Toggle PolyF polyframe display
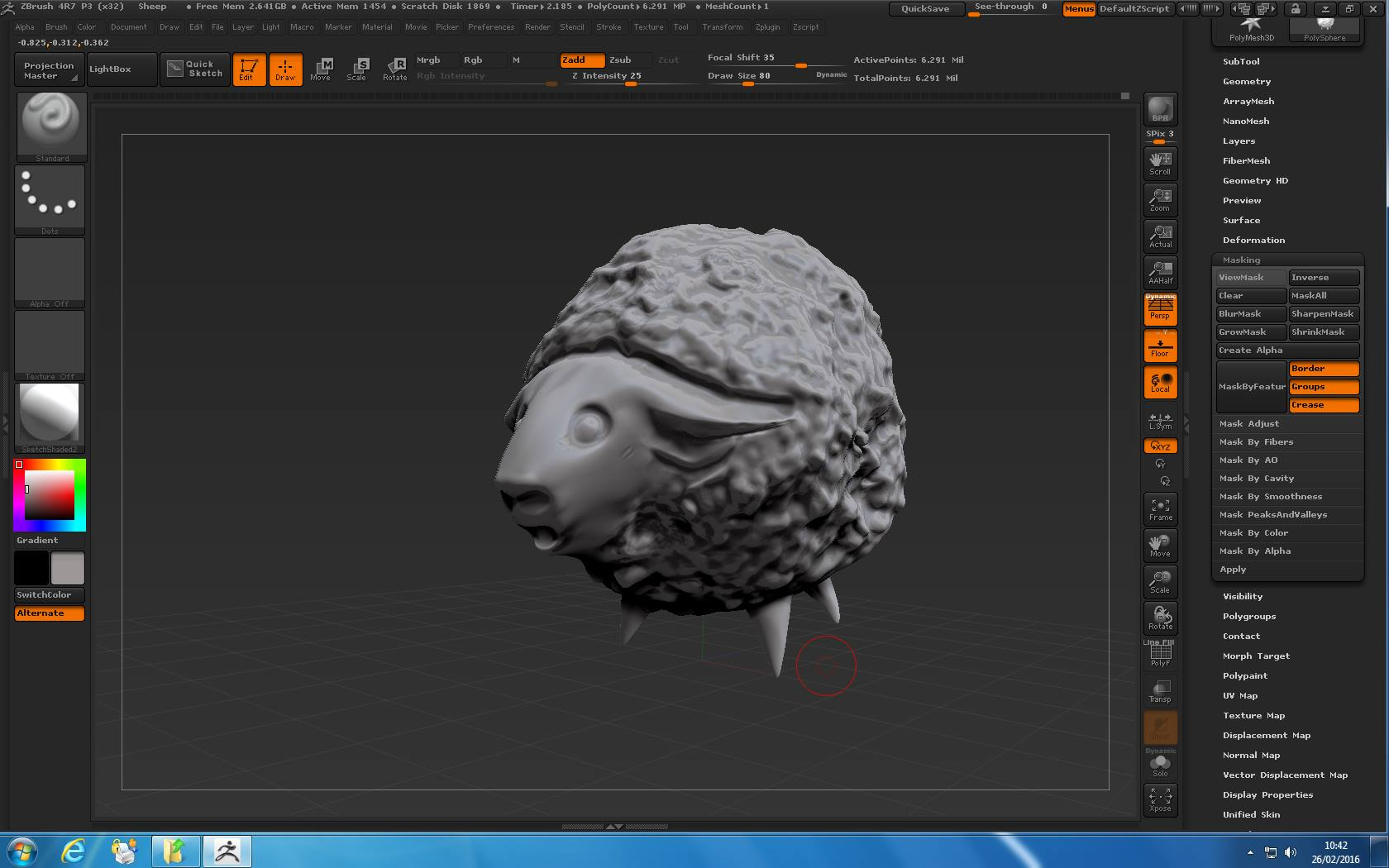1389x868 pixels. pos(1160,654)
